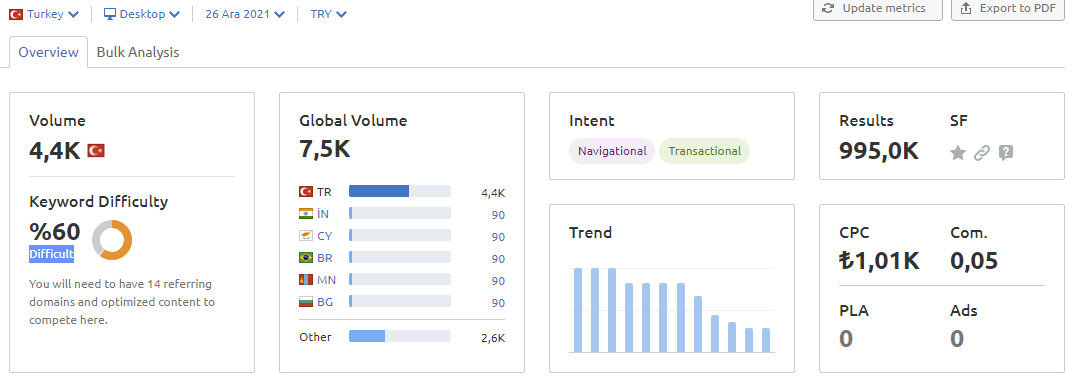Click the link chain icon under SF
Screen dimensions: 1084x384
(x=982, y=153)
